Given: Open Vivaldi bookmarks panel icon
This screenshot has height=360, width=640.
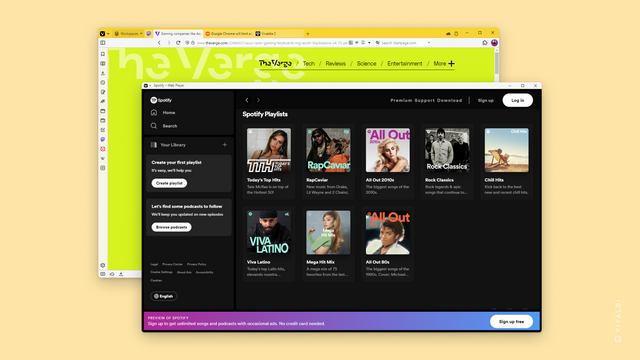Looking at the screenshot, I should (103, 54).
